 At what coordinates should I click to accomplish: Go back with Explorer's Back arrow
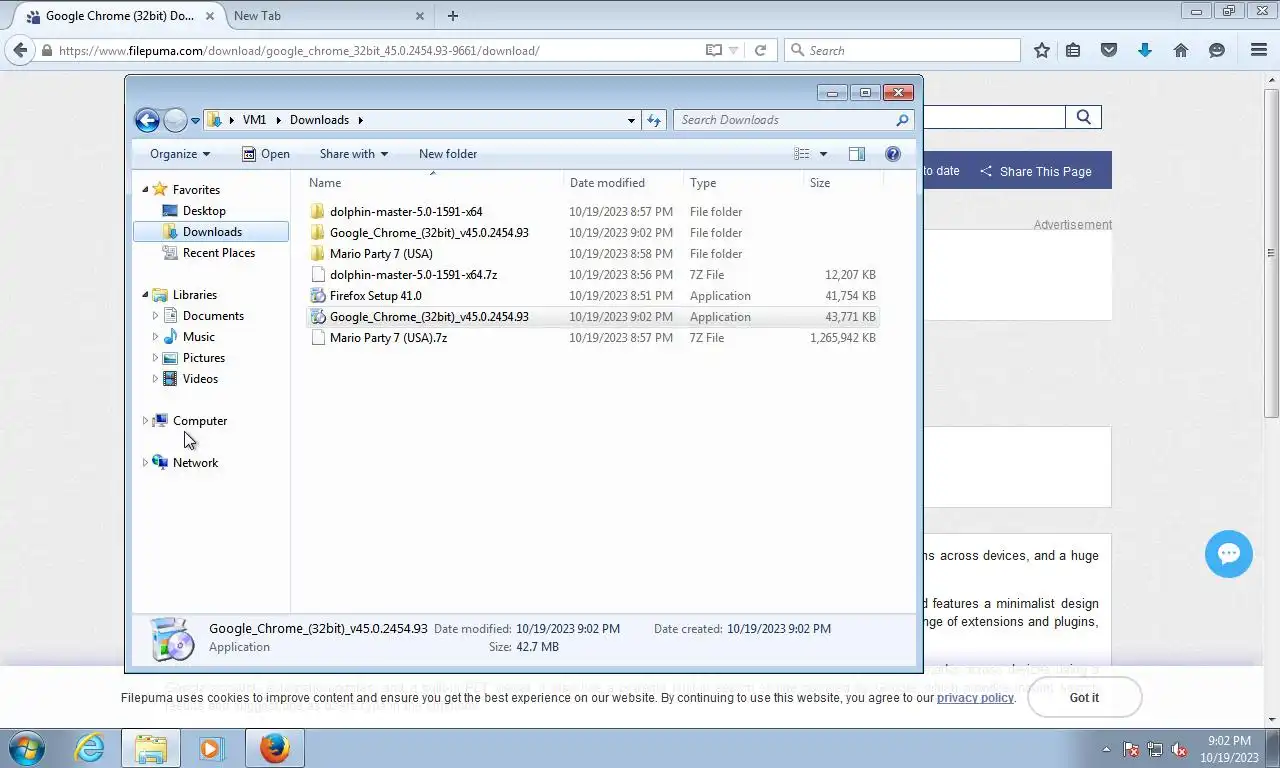pos(147,120)
